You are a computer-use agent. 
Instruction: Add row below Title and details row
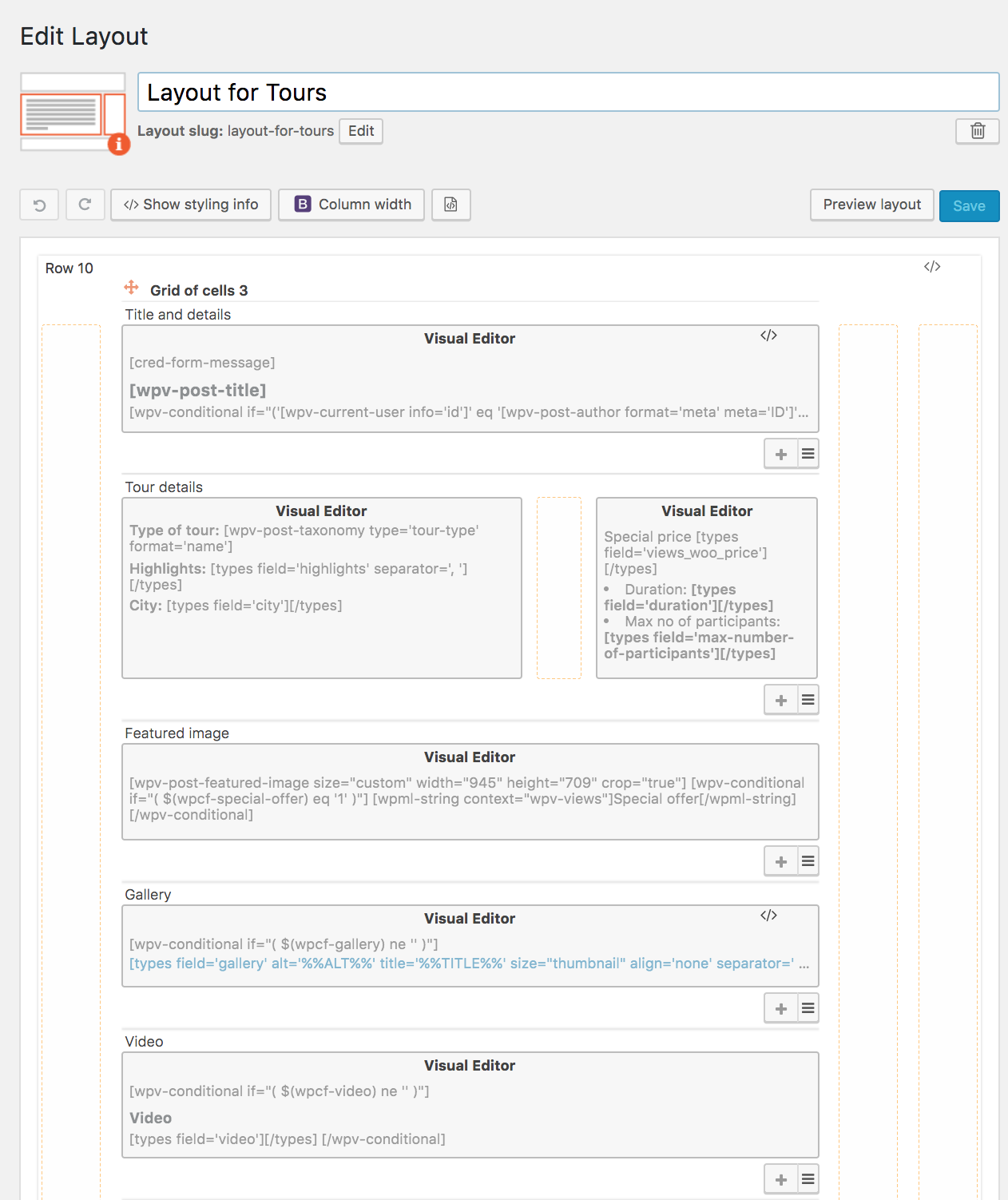(781, 454)
